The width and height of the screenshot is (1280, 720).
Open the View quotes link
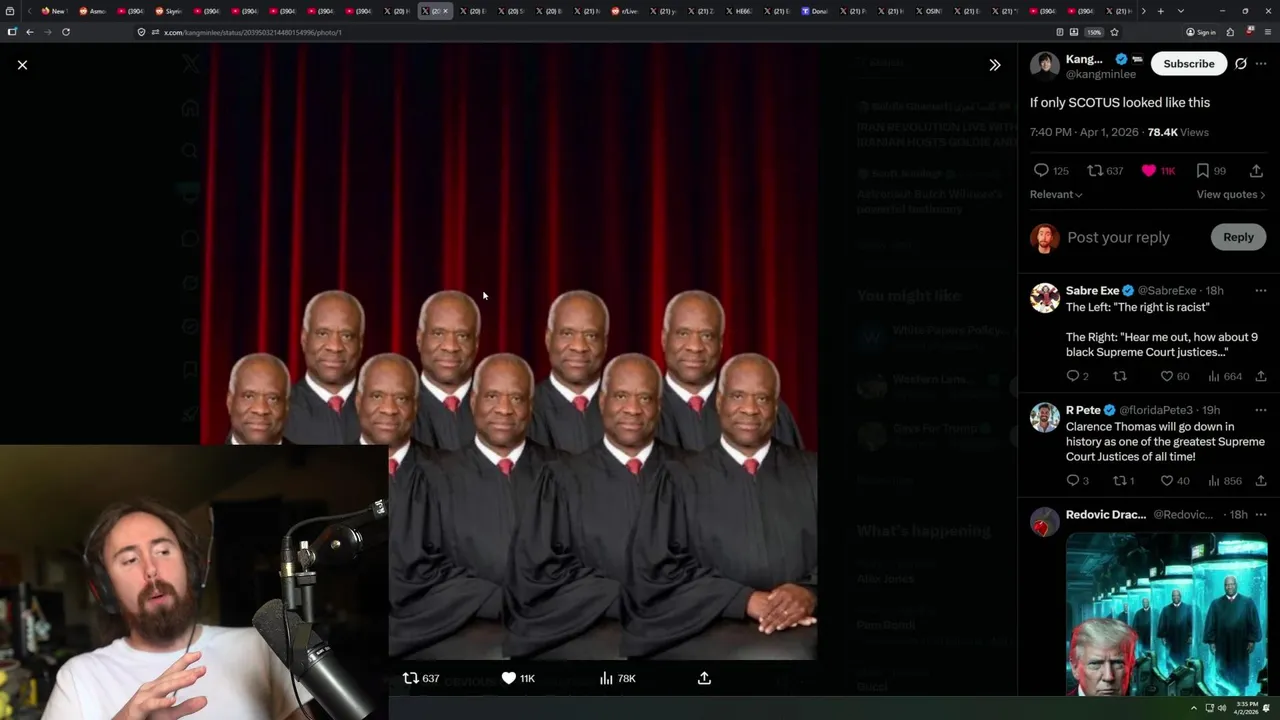pos(1231,194)
